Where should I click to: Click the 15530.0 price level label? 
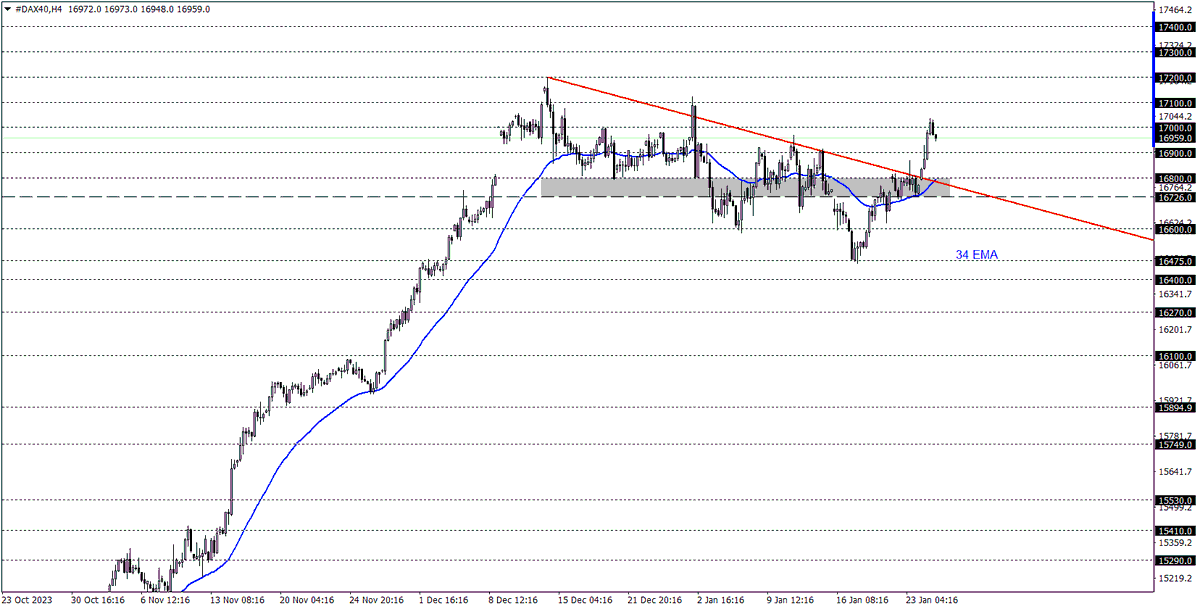[1174, 500]
